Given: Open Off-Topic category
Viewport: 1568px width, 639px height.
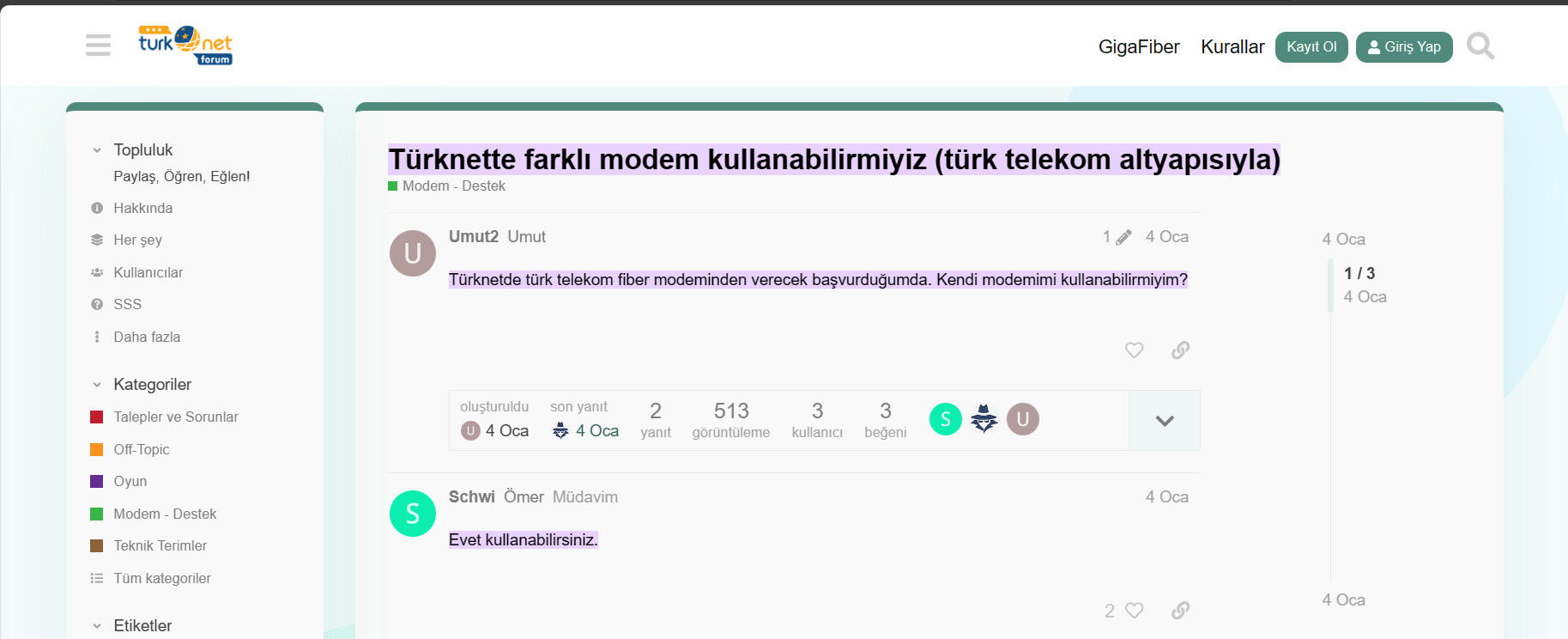Looking at the screenshot, I should coord(142,449).
